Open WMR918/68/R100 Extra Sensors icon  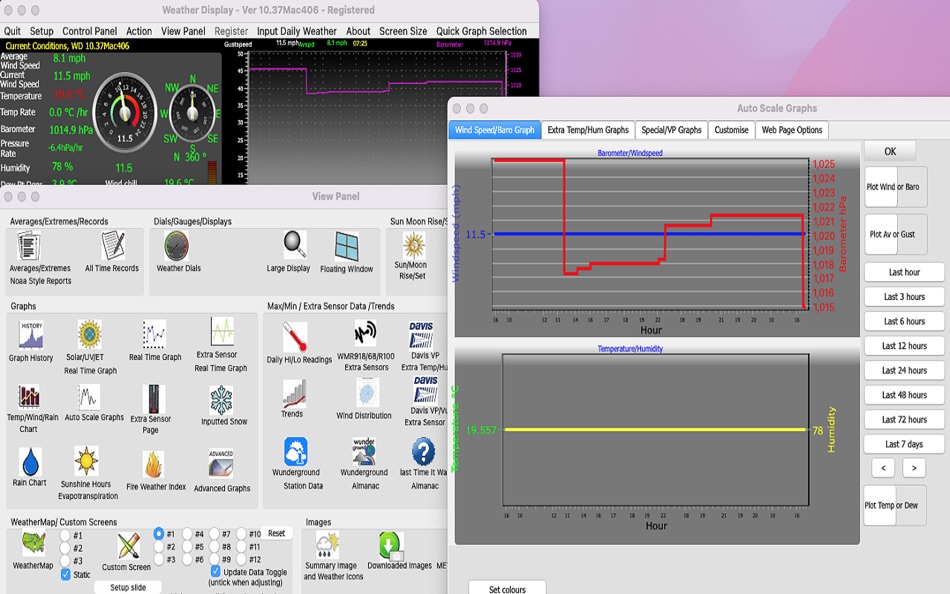tap(365, 334)
